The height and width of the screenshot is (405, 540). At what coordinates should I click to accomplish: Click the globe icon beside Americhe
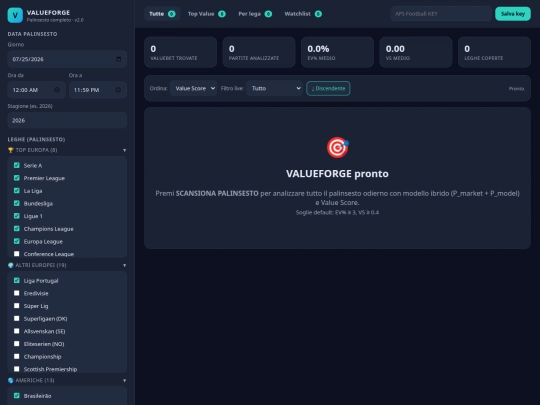point(11,380)
